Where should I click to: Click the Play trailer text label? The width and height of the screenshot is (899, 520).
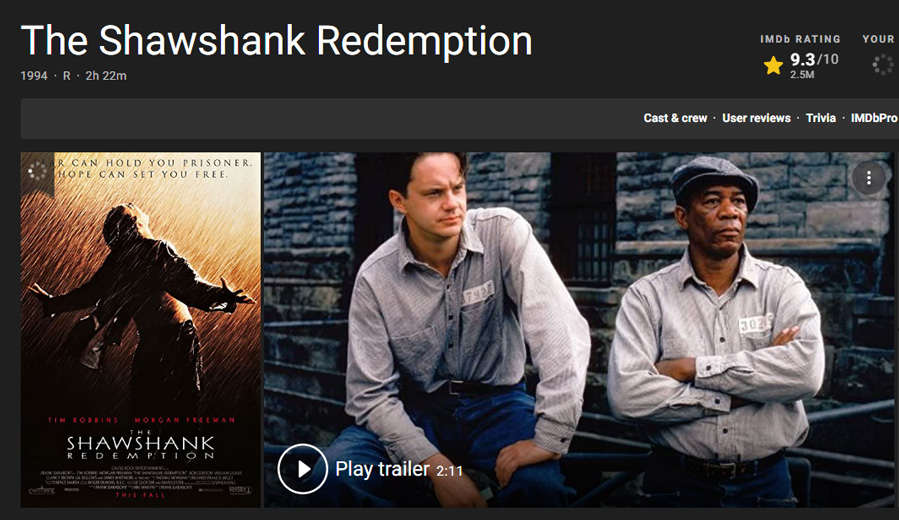pyautogui.click(x=382, y=469)
